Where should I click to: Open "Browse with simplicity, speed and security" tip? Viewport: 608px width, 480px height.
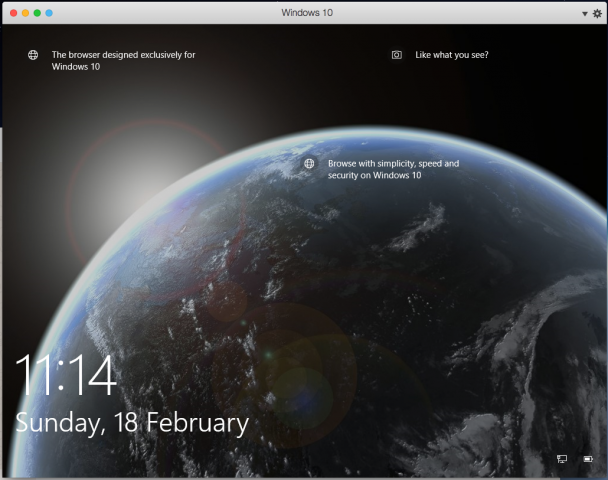[x=393, y=169]
